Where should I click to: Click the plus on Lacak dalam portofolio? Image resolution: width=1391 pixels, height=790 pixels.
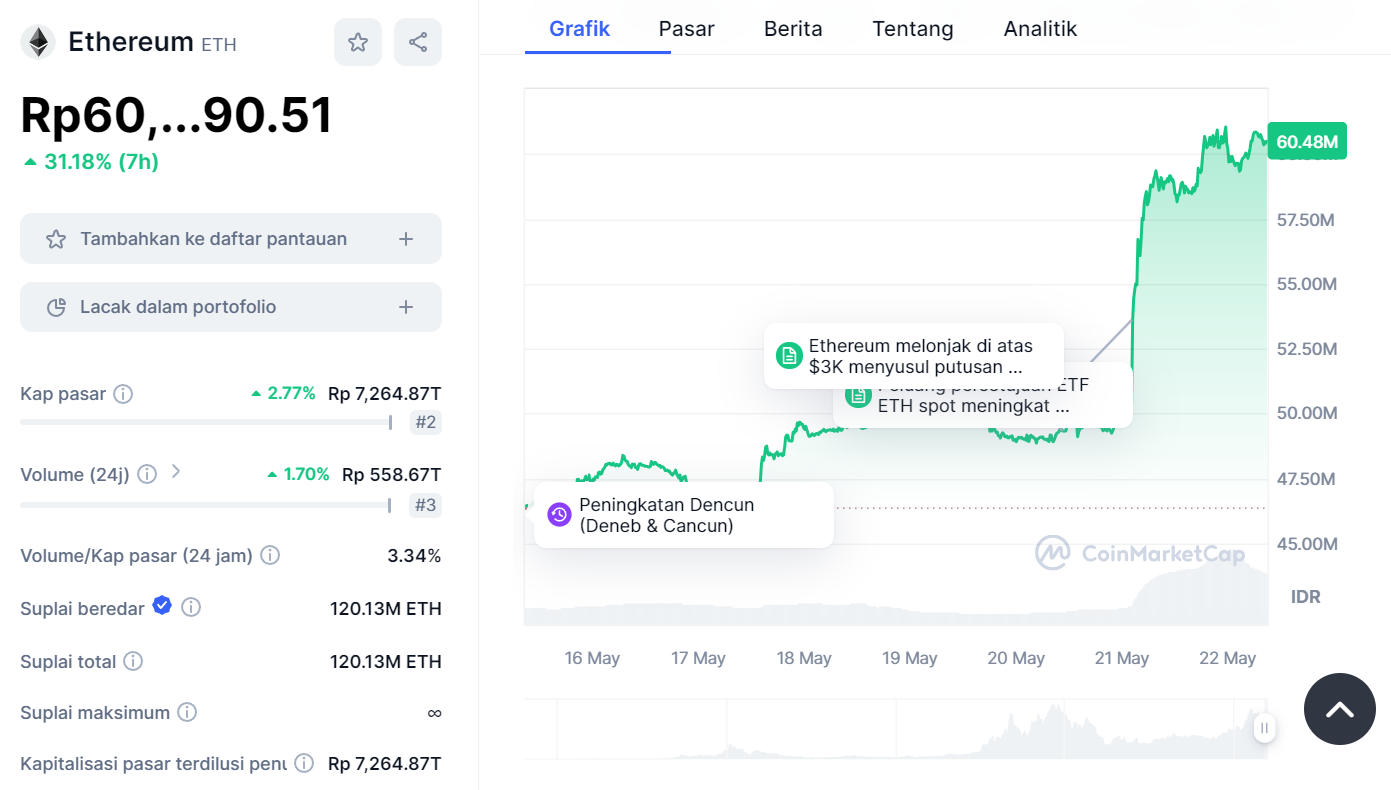point(406,307)
